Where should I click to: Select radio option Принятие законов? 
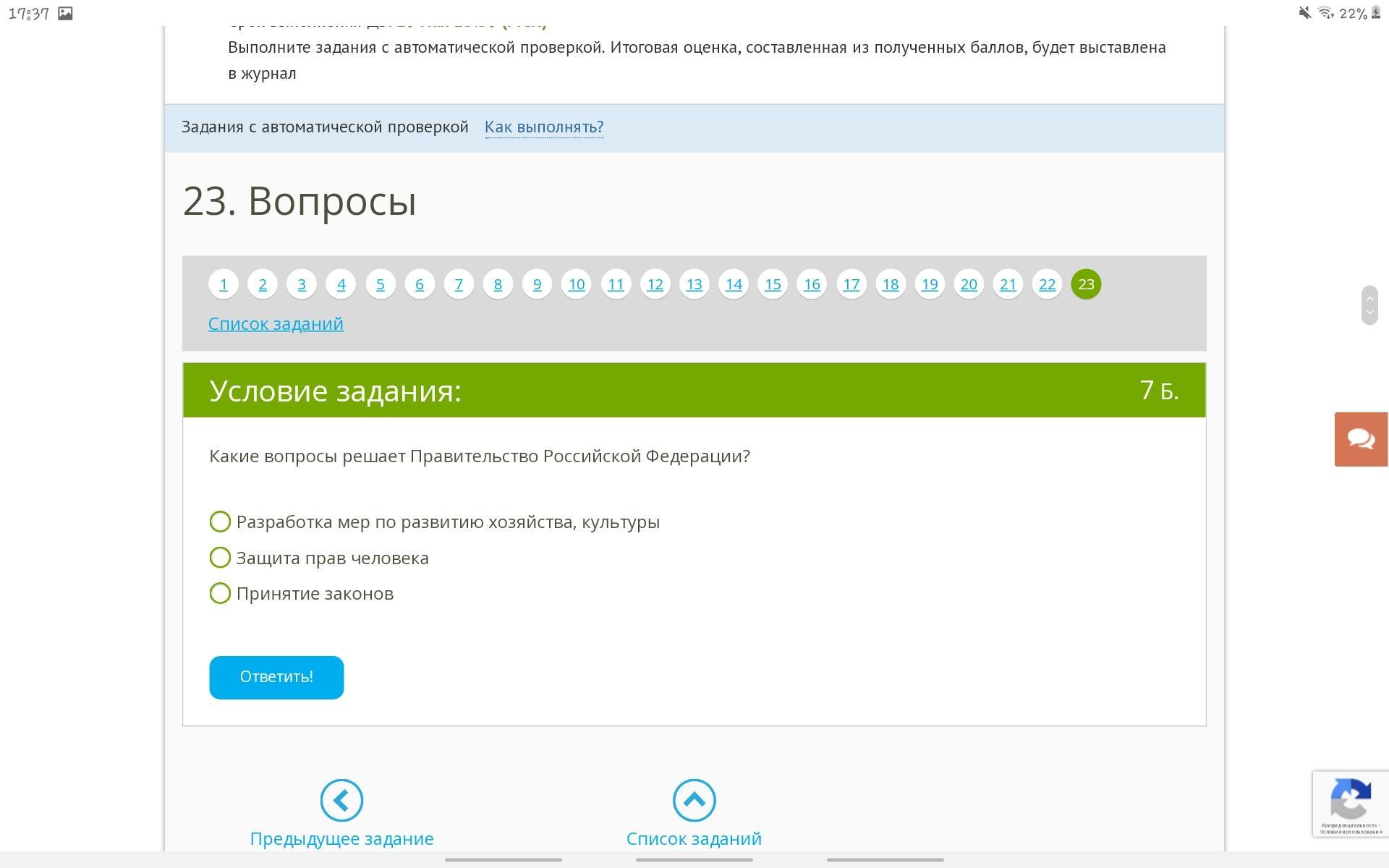click(x=220, y=593)
